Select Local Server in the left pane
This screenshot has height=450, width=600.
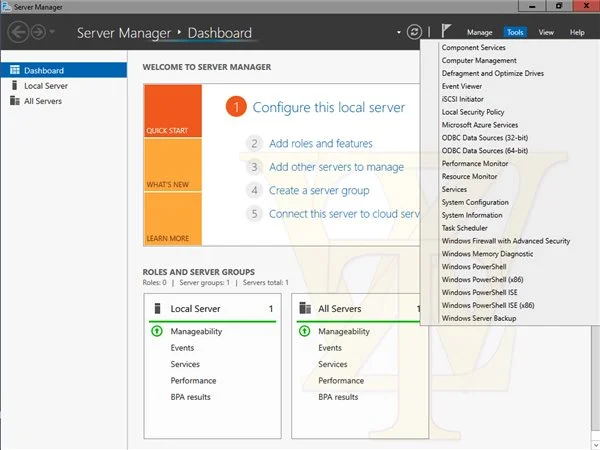[64, 86]
